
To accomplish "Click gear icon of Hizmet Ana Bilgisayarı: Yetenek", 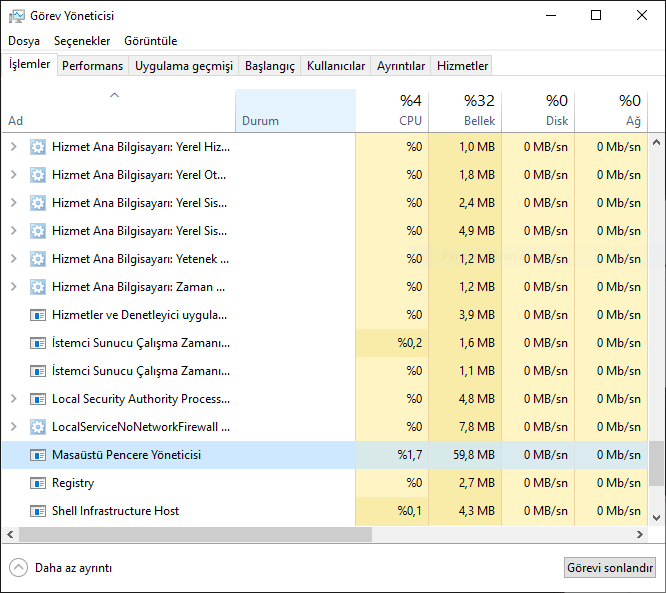I will [x=38, y=259].
